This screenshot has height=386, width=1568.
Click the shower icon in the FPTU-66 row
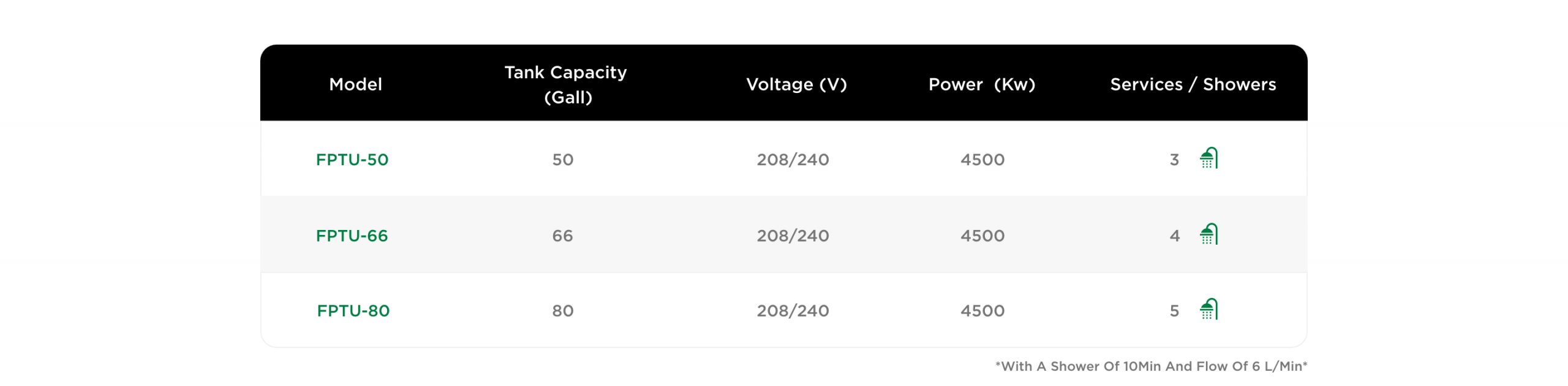pos(1208,234)
